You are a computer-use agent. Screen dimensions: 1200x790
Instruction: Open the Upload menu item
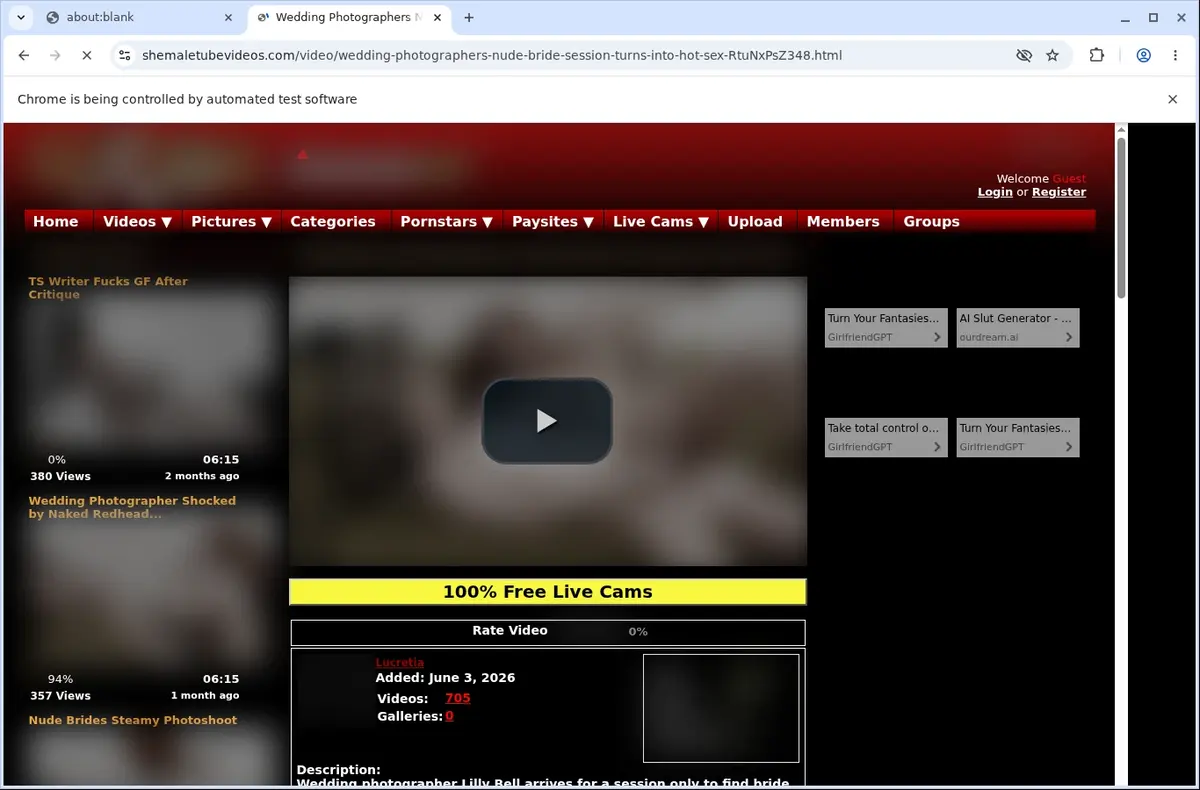pos(755,221)
